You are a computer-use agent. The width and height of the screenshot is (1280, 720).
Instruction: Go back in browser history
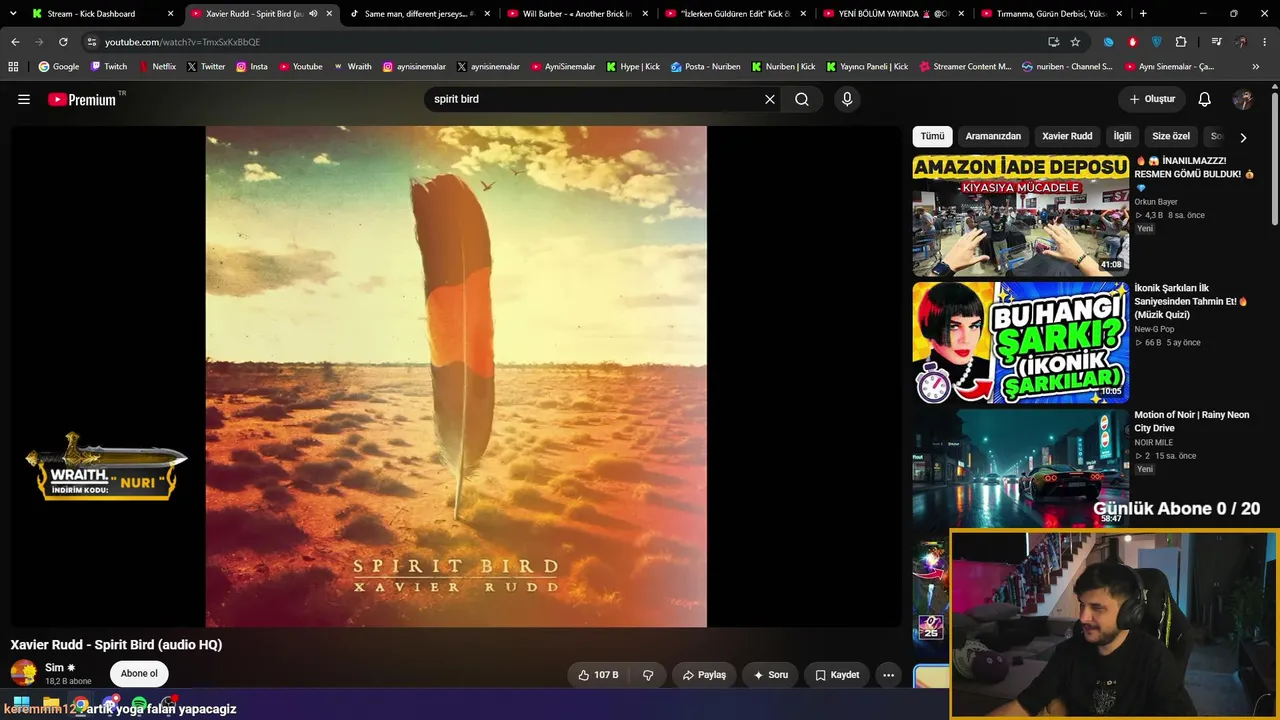(15, 42)
